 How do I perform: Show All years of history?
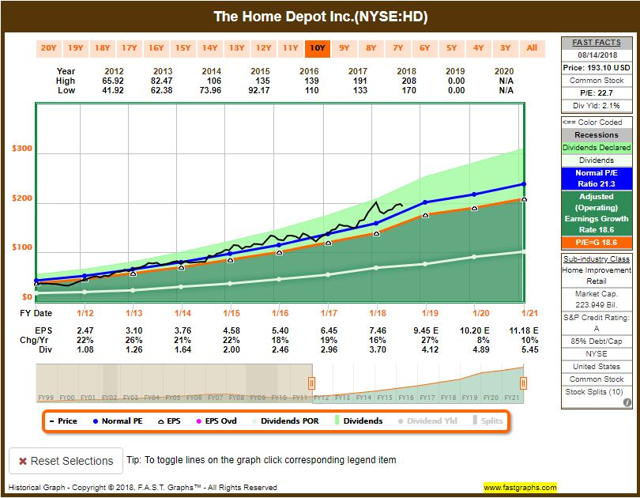532,48
